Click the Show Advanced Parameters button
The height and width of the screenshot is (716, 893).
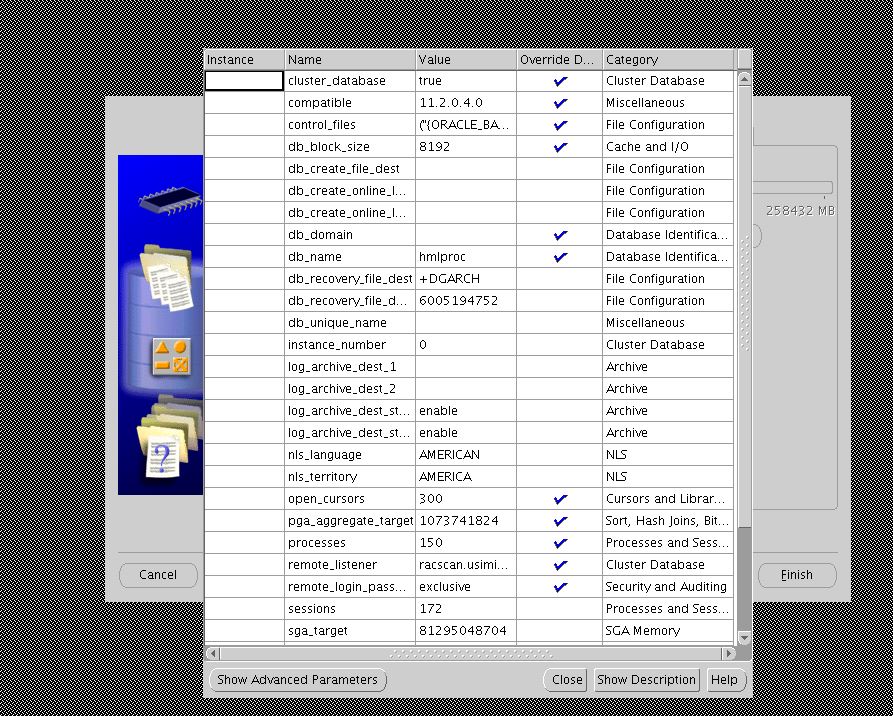coord(297,680)
